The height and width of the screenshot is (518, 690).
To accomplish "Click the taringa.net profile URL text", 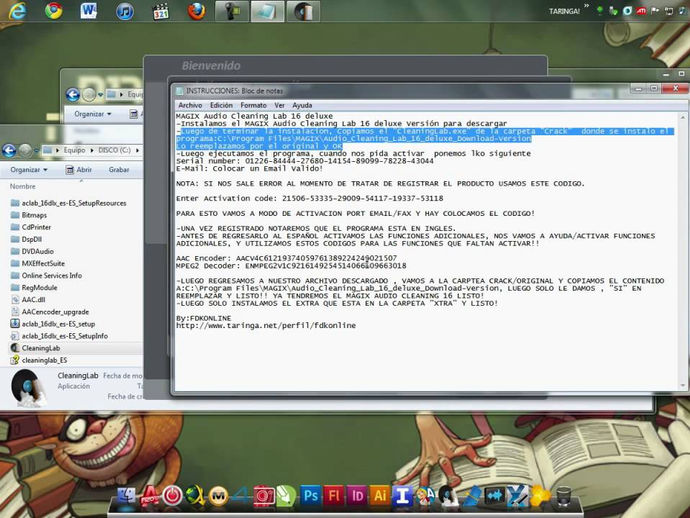I will [266, 326].
